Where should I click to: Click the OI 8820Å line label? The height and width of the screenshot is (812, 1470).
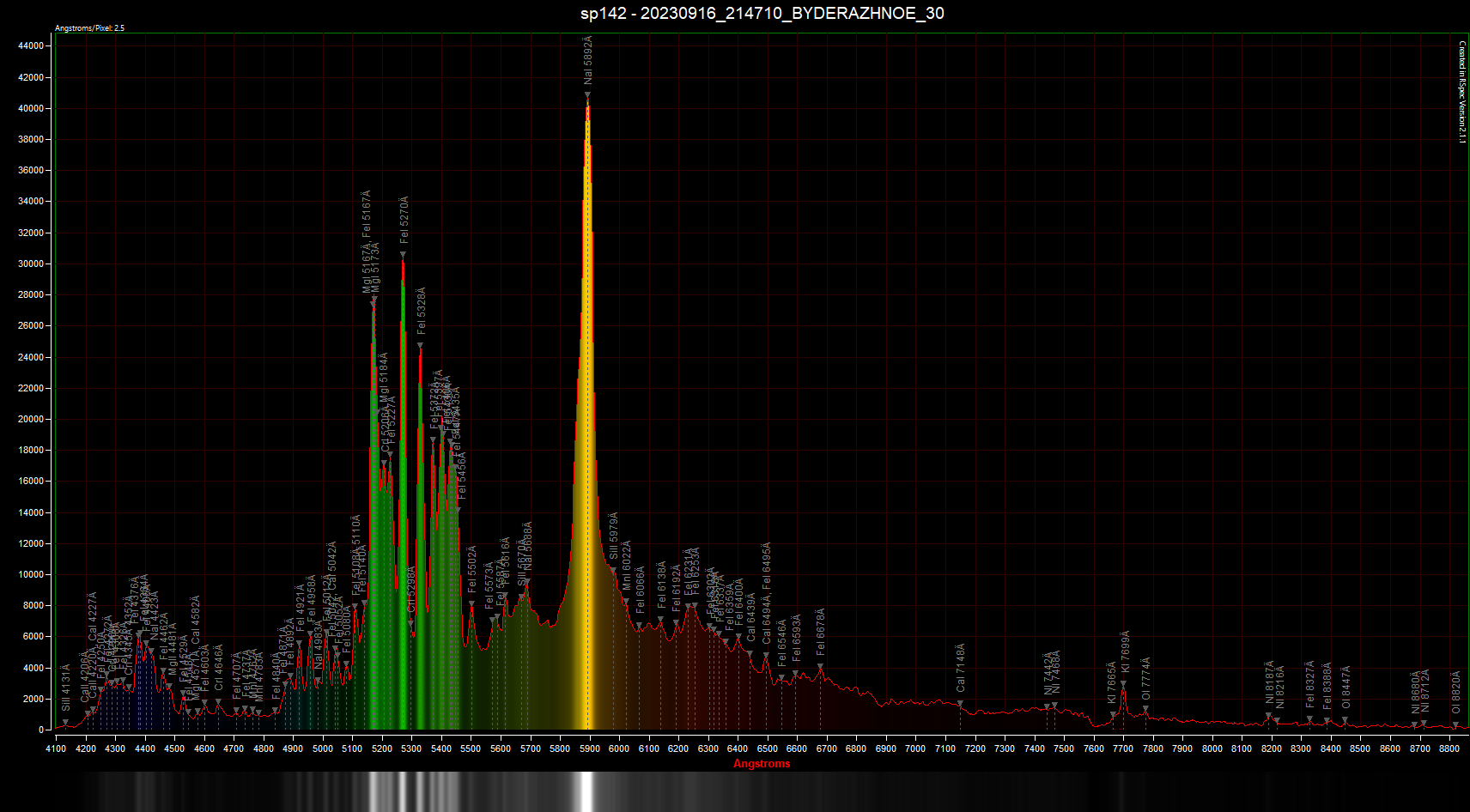pyautogui.click(x=1456, y=693)
